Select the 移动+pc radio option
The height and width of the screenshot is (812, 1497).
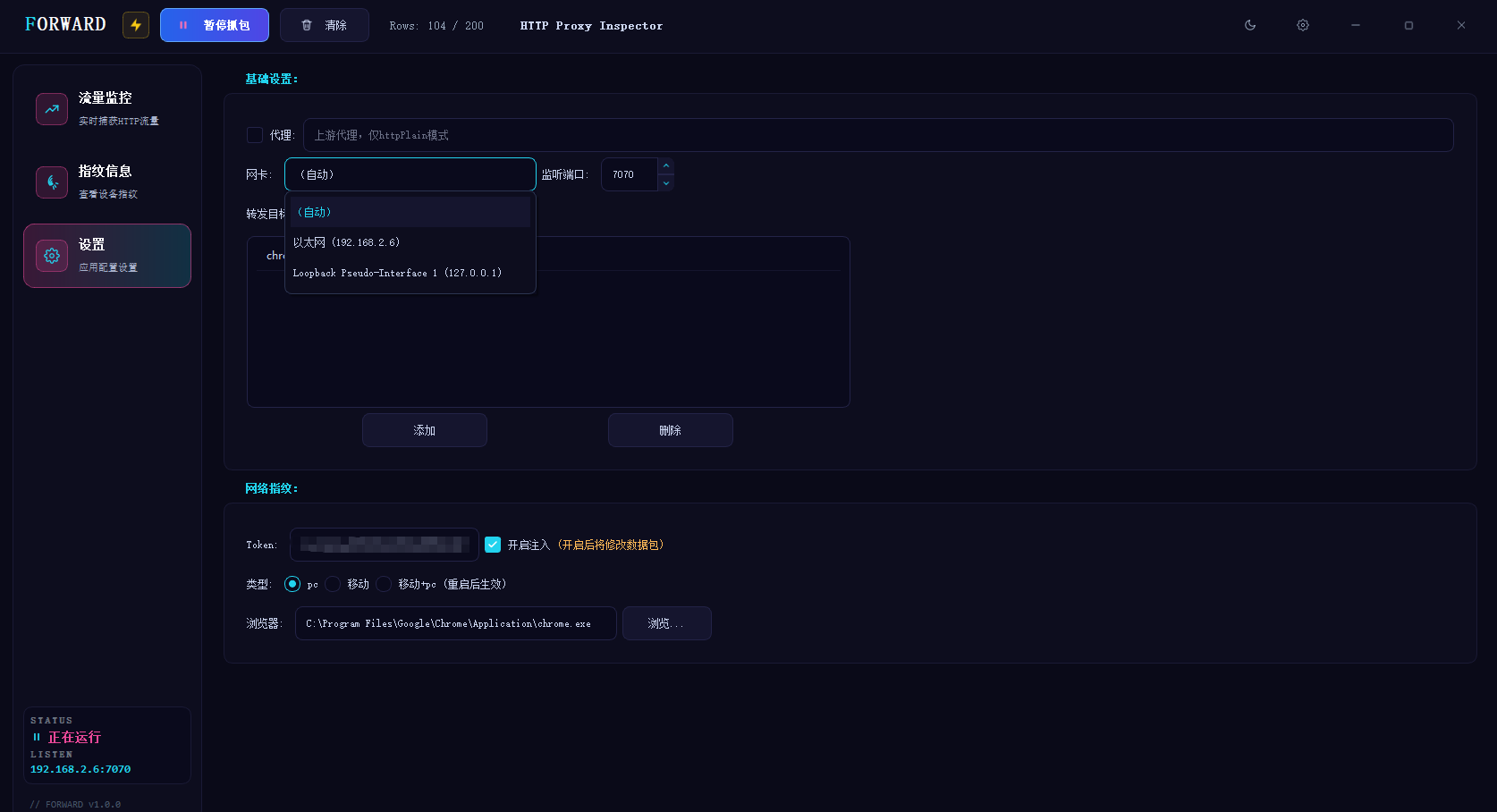(384, 584)
